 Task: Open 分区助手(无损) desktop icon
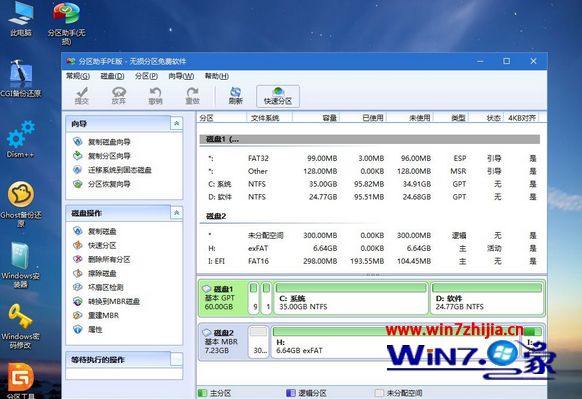tap(66, 23)
